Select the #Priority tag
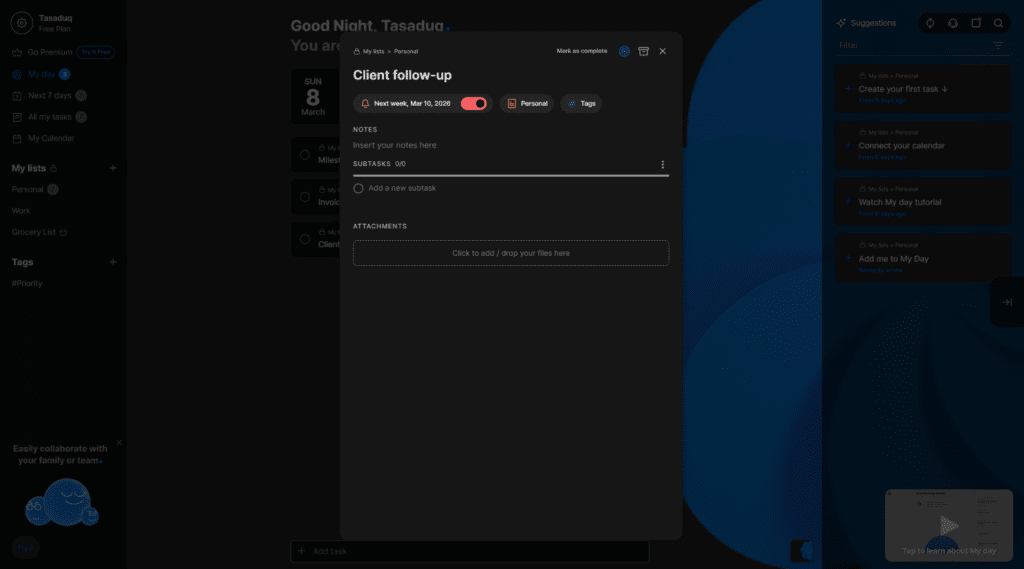The width and height of the screenshot is (1024, 569). click(27, 284)
